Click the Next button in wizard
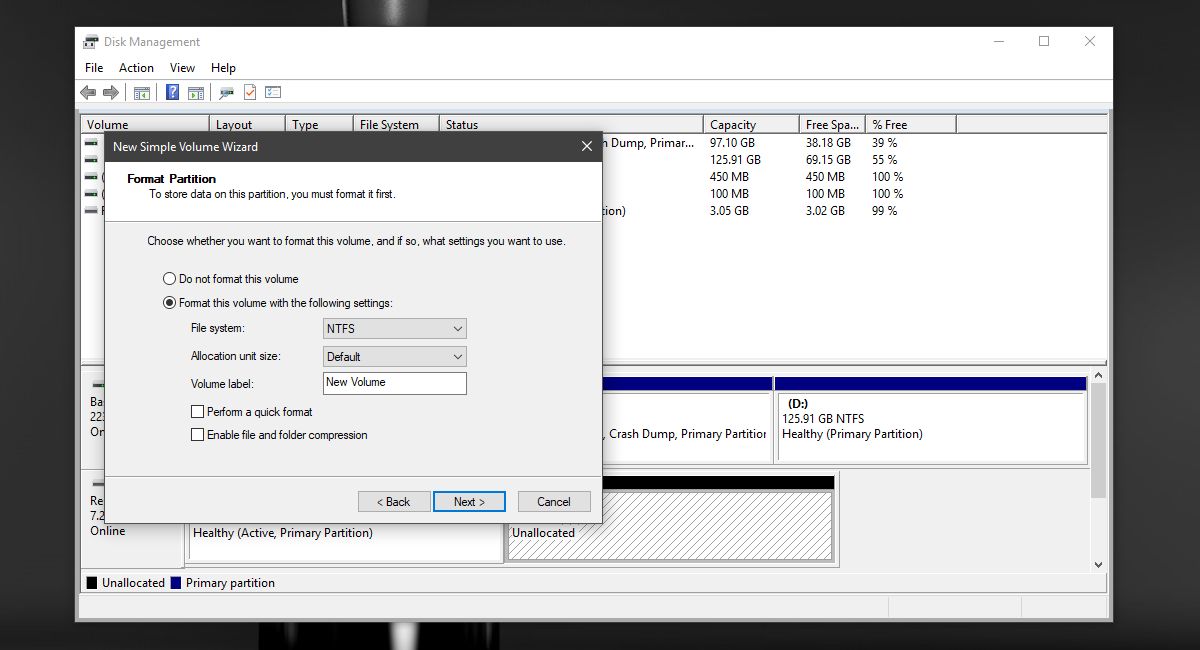The image size is (1200, 650). (469, 502)
